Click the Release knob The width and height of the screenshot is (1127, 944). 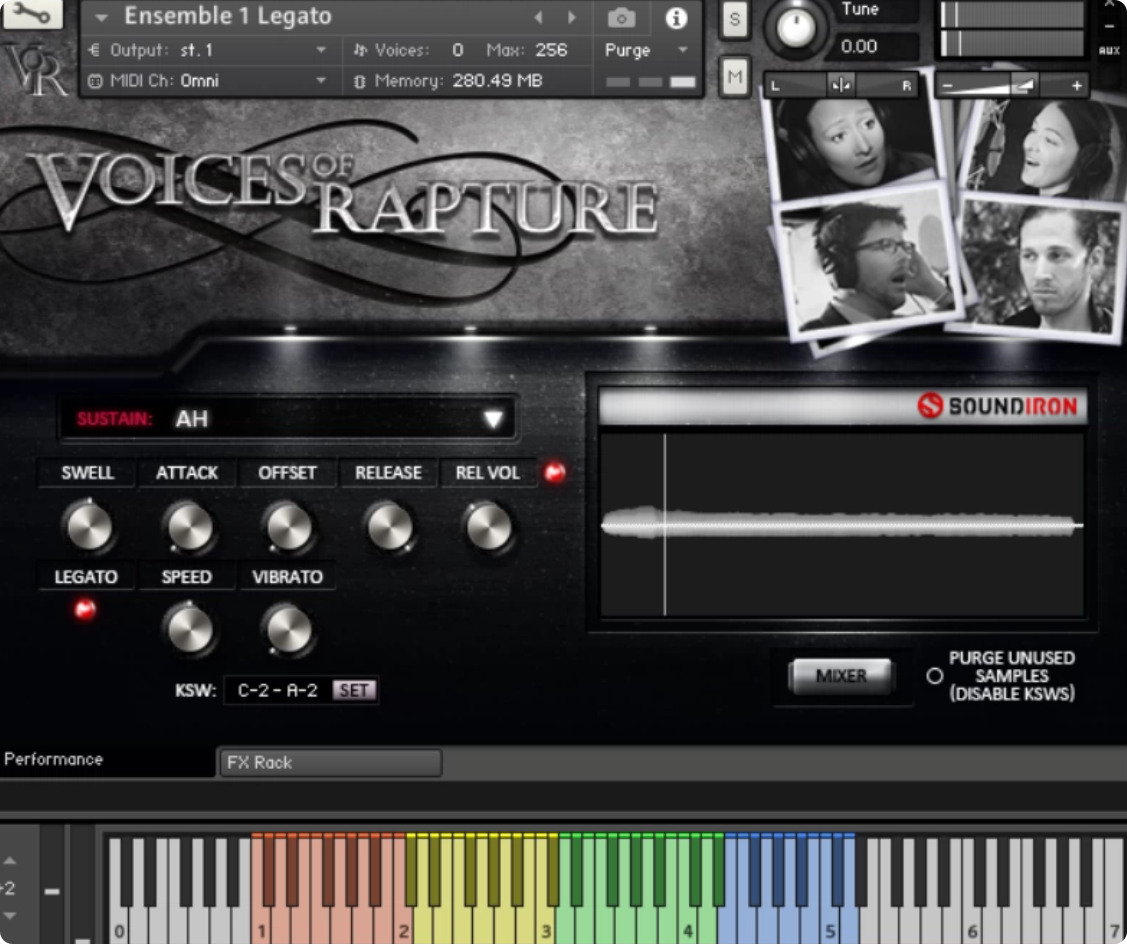[x=389, y=526]
